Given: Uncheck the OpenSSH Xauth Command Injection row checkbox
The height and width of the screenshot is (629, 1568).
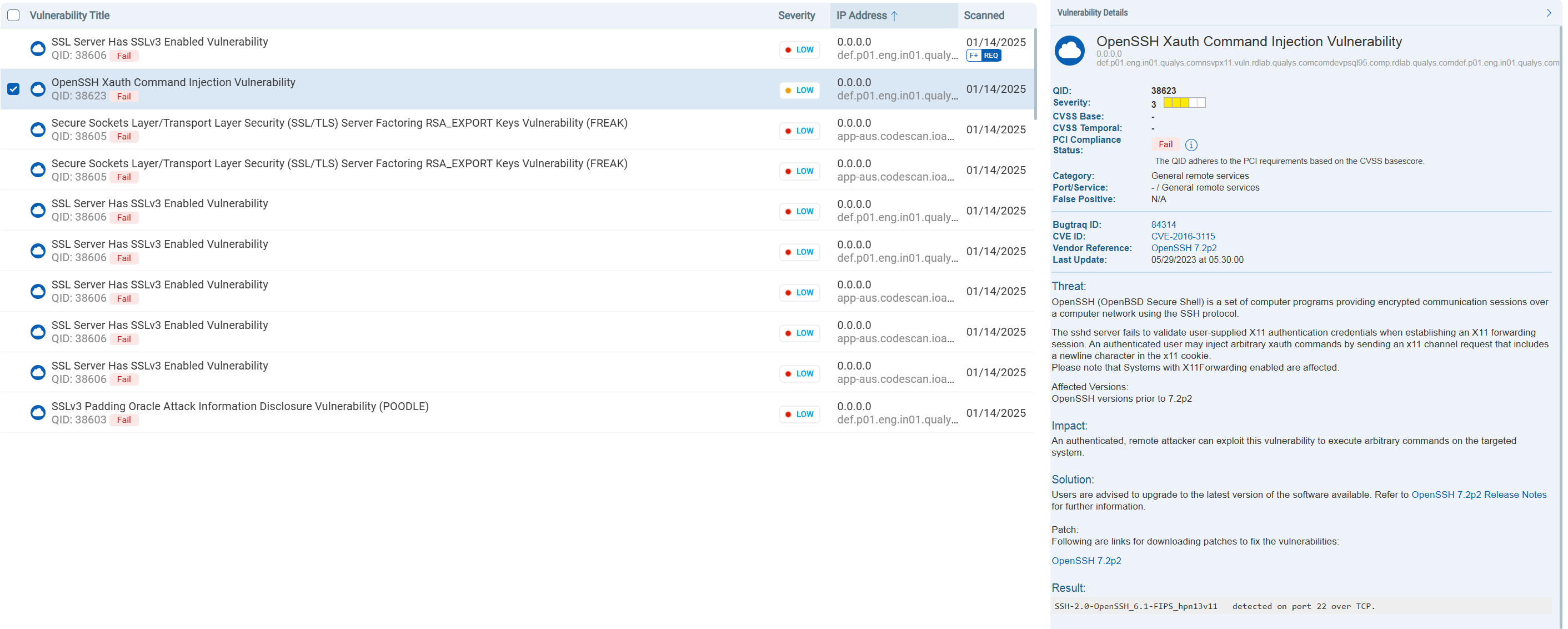Looking at the screenshot, I should click(13, 89).
